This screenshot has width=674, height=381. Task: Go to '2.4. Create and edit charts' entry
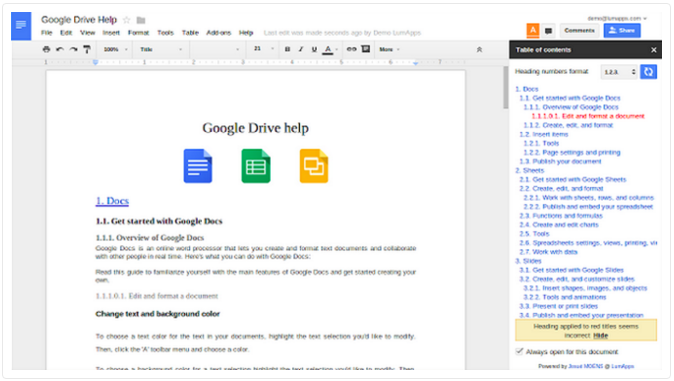coord(559,224)
